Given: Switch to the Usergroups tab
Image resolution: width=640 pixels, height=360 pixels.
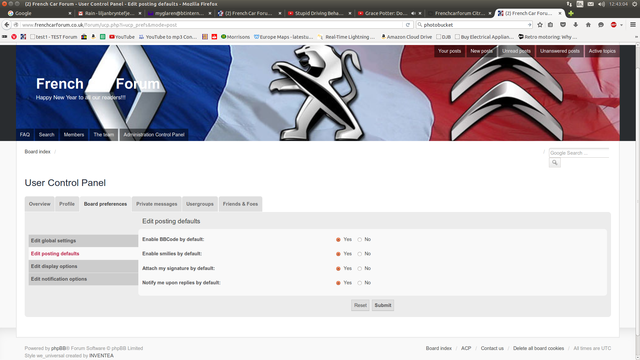Looking at the screenshot, I should 200,204.
